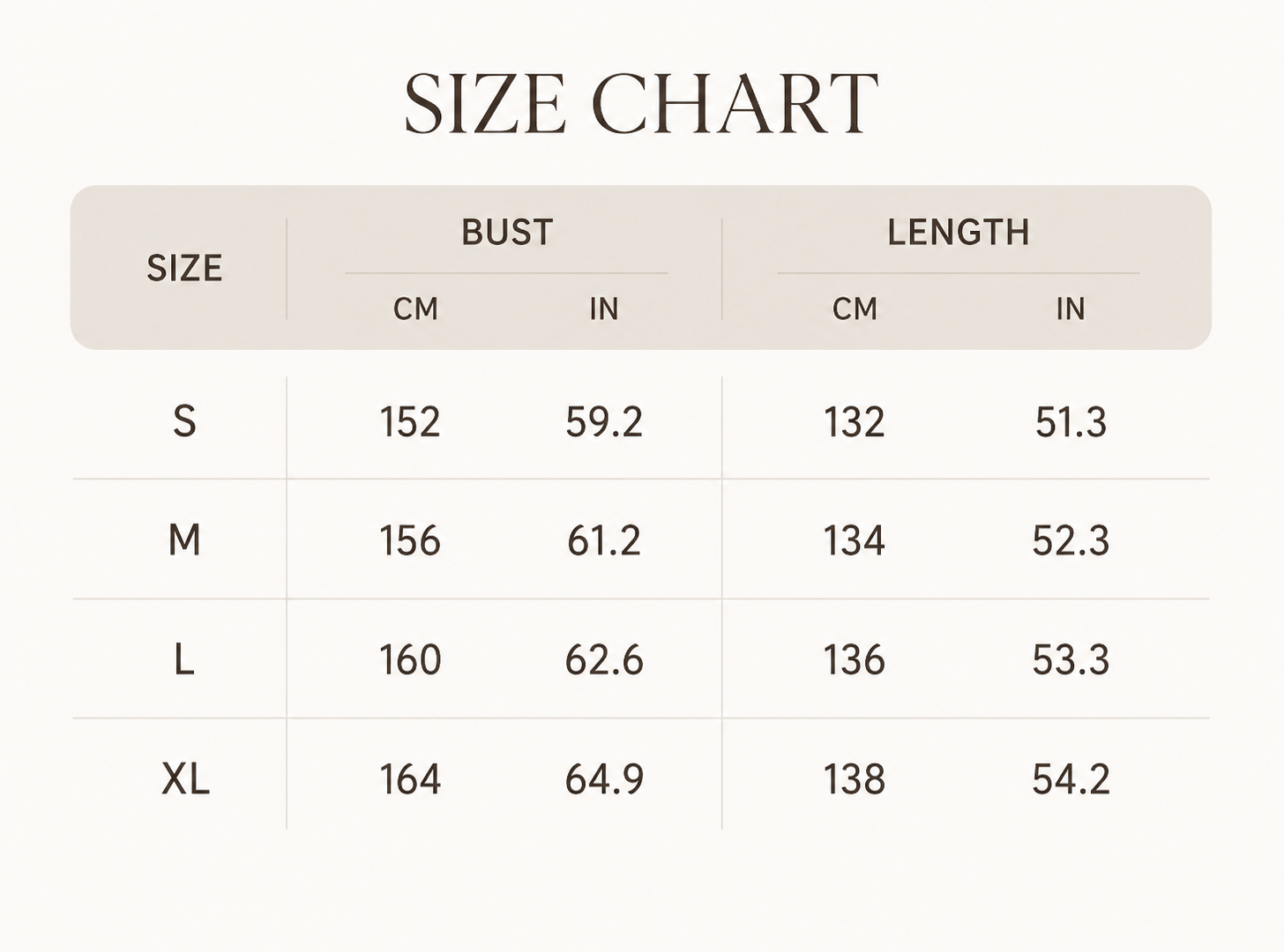Select the IN label under BUST
This screenshot has width=1284, height=952.
click(x=604, y=309)
